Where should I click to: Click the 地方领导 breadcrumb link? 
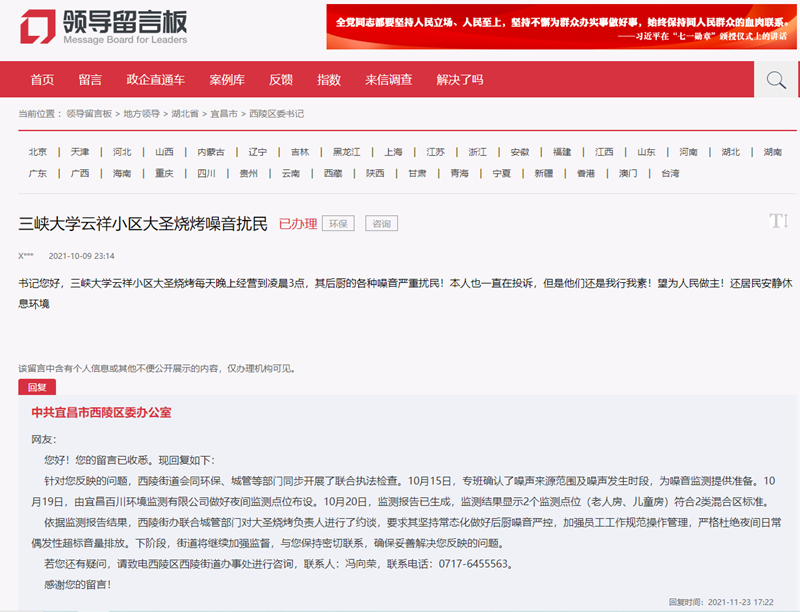141,114
